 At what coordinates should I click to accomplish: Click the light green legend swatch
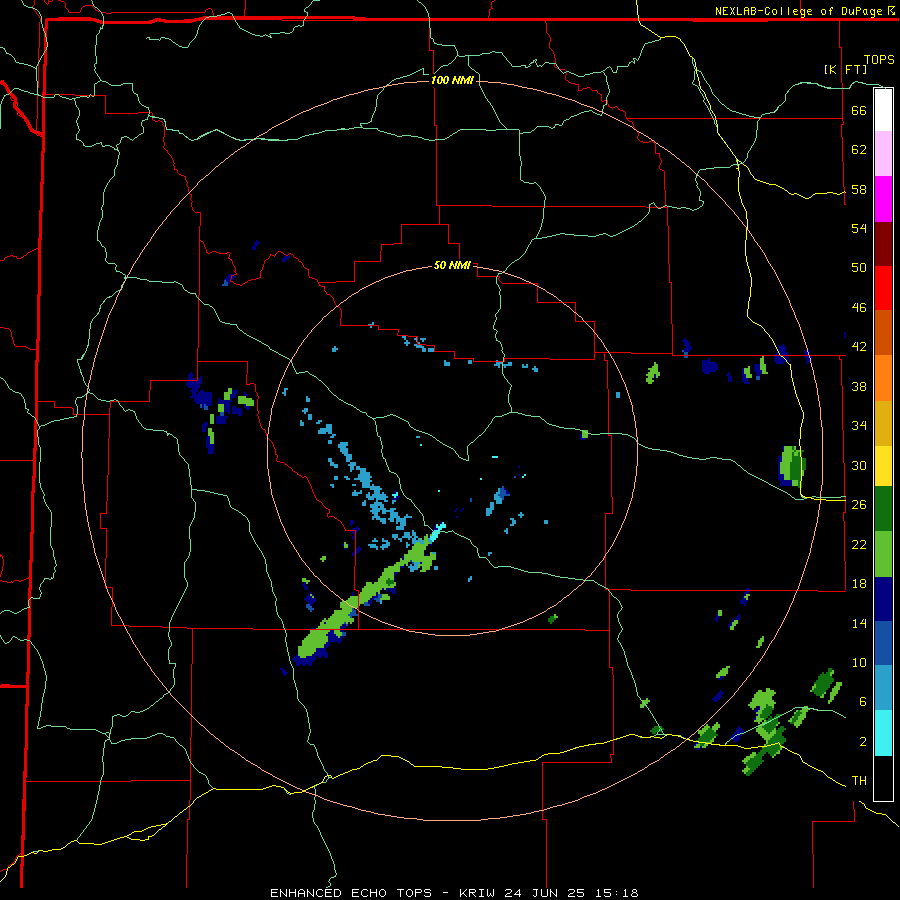coord(883,554)
